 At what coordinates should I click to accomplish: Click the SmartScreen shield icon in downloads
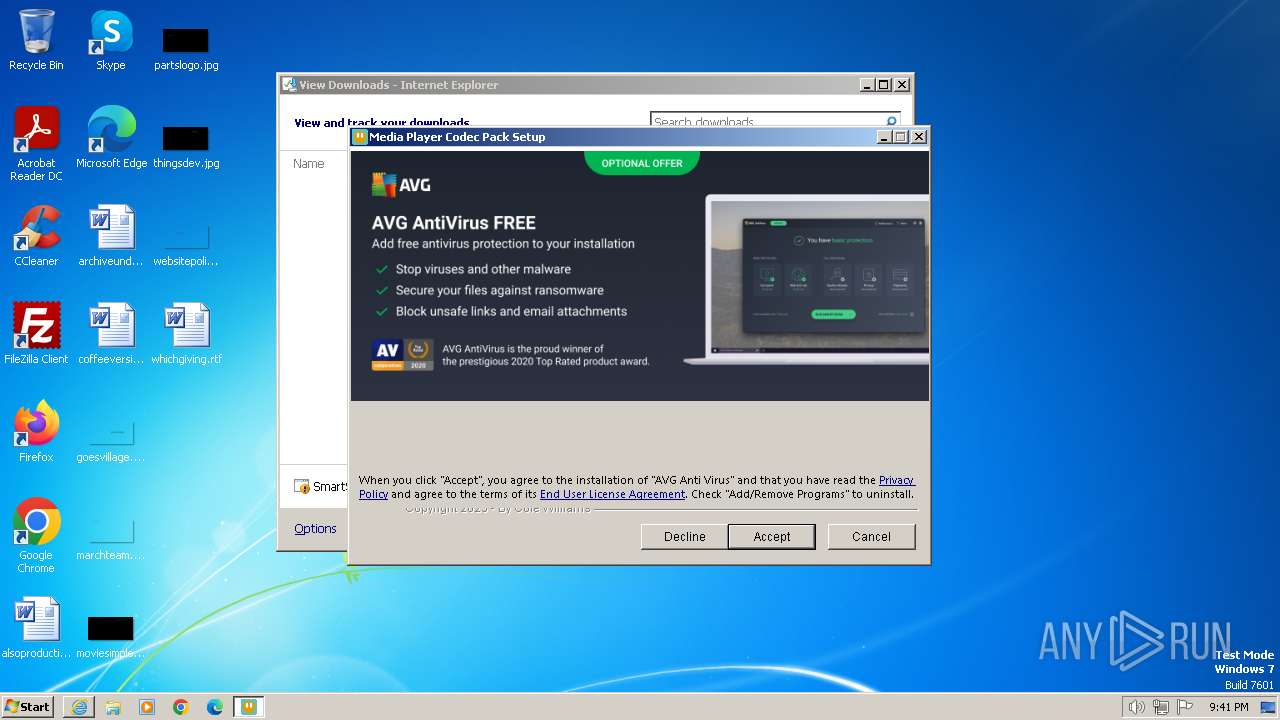click(302, 487)
